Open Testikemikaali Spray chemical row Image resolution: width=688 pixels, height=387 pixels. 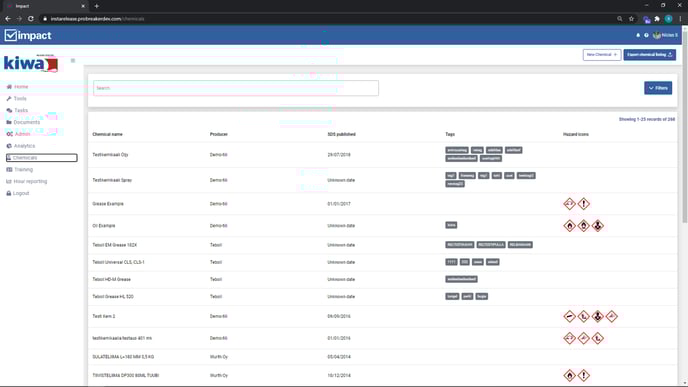(382, 180)
